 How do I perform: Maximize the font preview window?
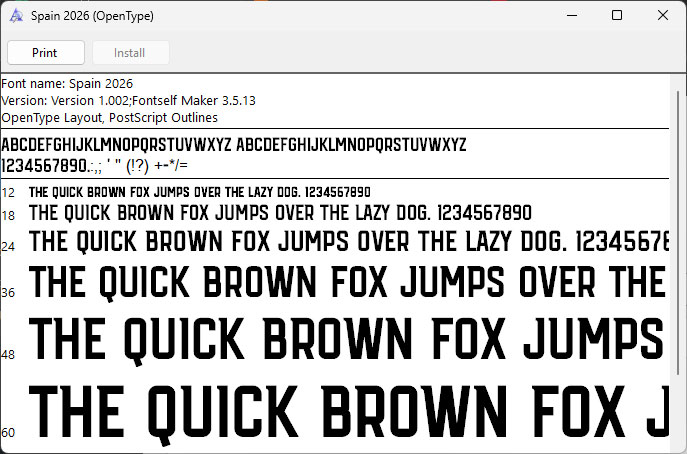(617, 16)
